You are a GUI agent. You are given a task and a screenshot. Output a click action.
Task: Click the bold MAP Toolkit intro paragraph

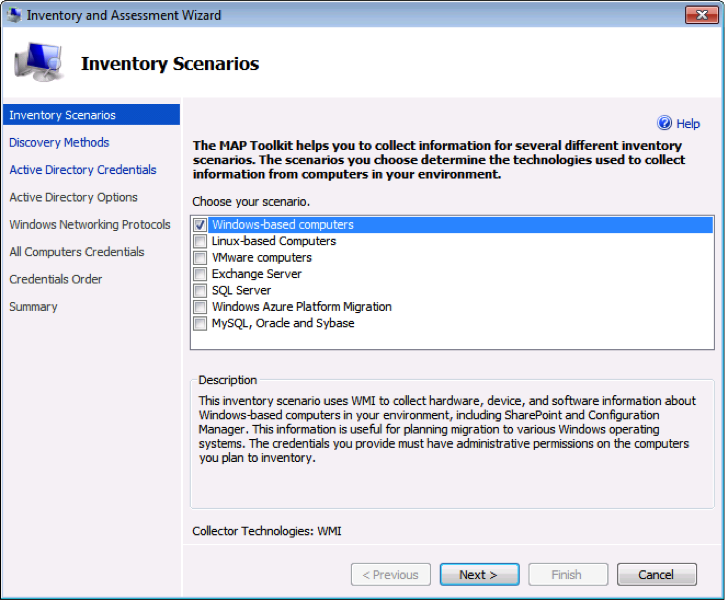(439, 159)
